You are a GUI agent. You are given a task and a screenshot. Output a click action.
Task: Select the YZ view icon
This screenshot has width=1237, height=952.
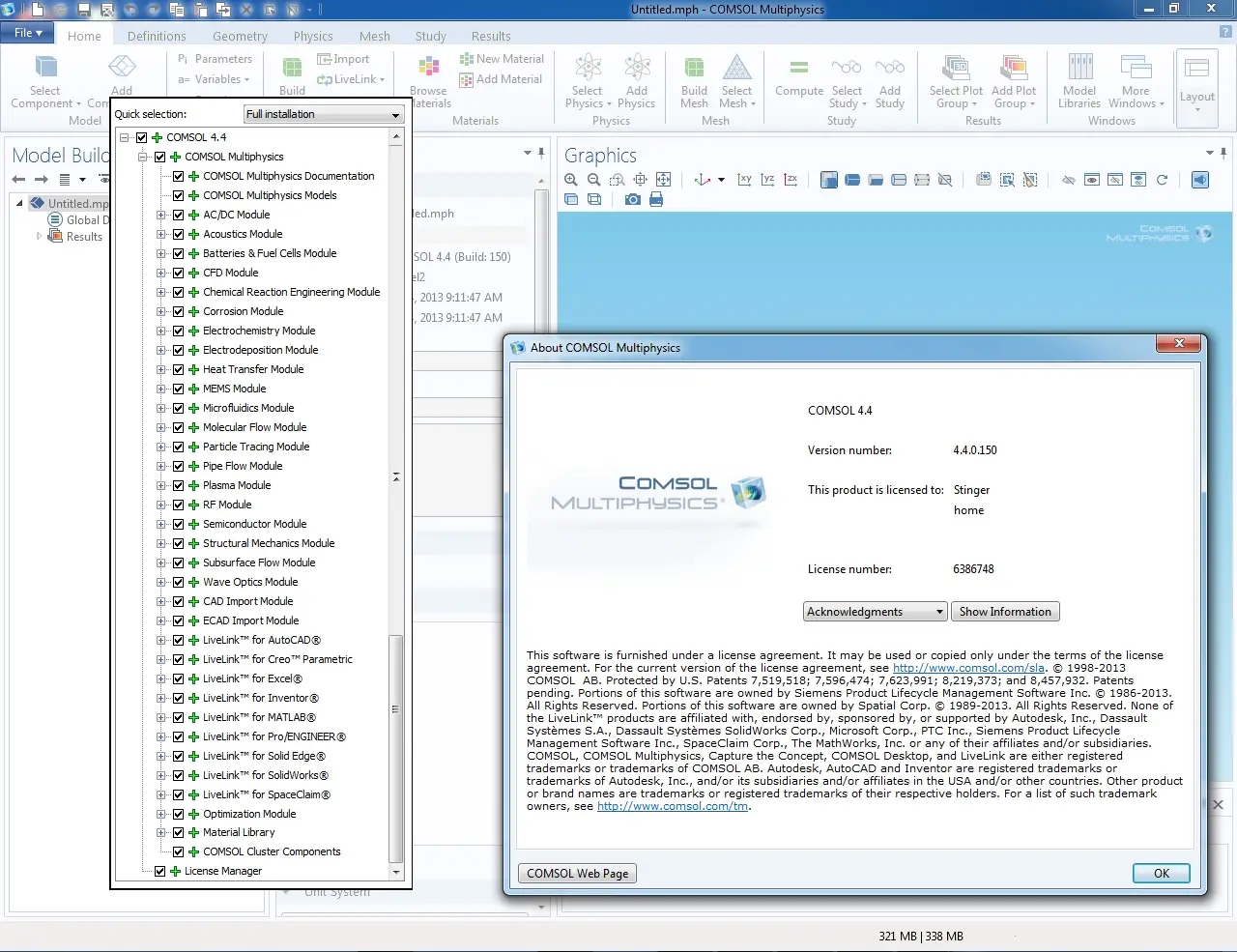click(767, 180)
